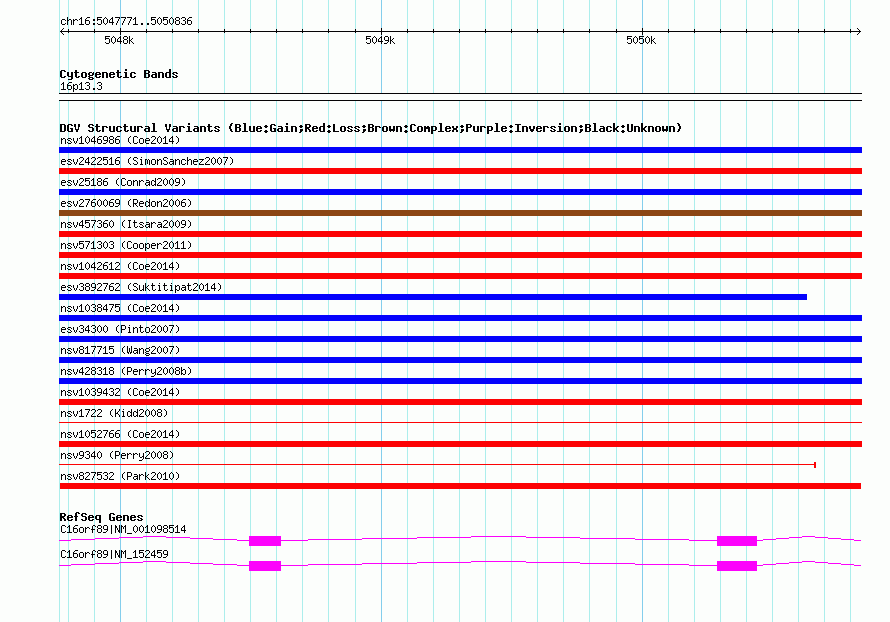Select the esv34300 (Pinto2007) blue bar
This screenshot has width=890, height=622.
click(460, 339)
